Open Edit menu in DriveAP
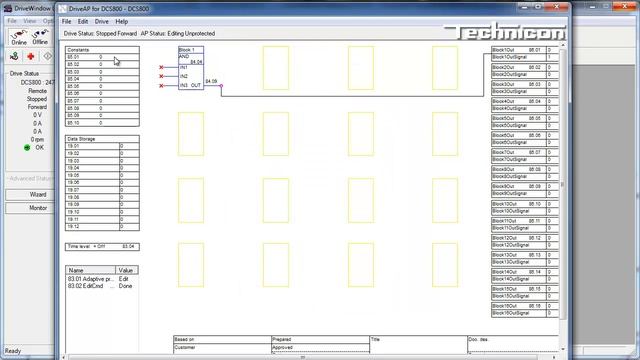 click(83, 22)
